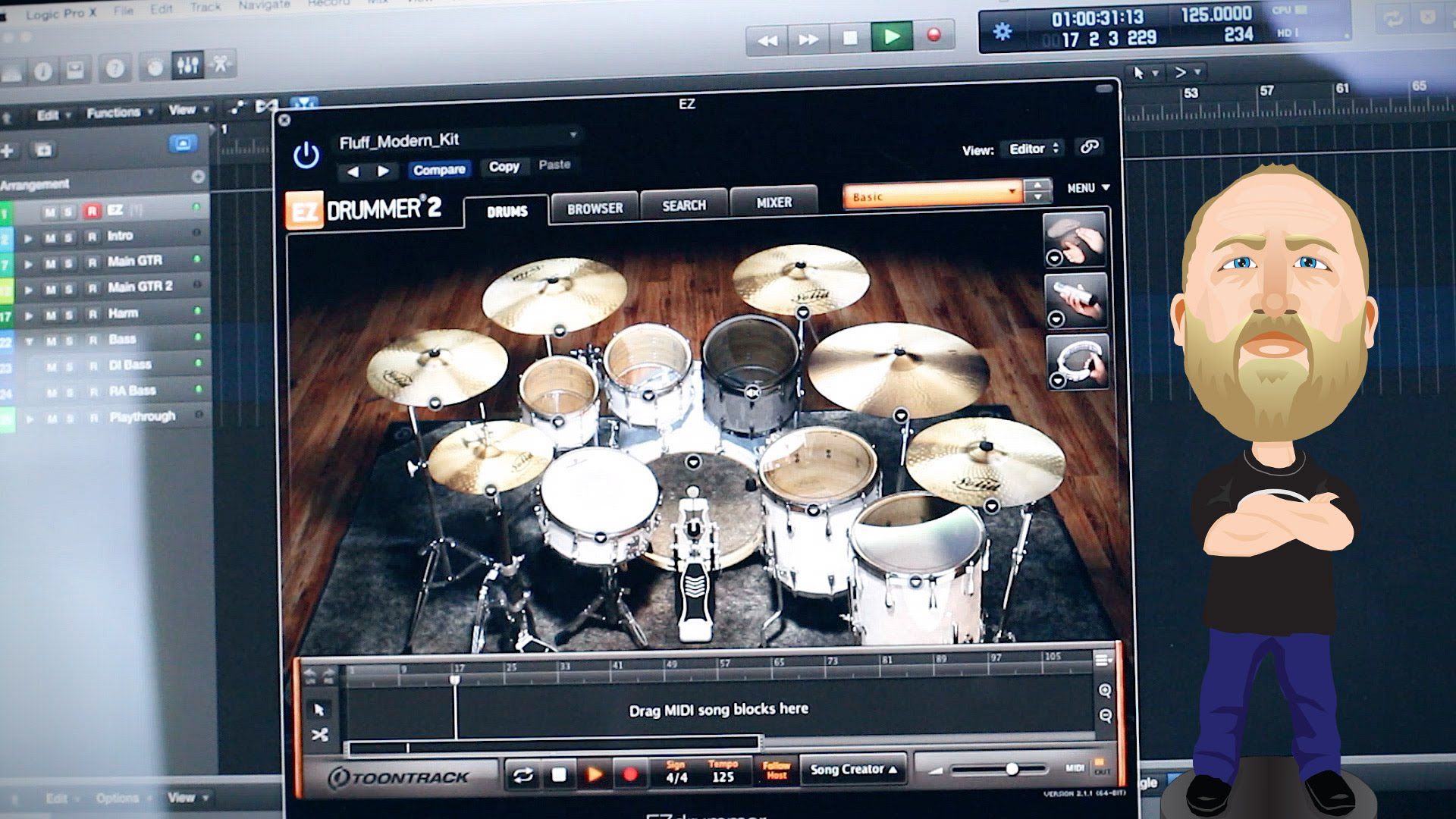Viewport: 1456px width, 819px height.
Task: Add a new track with plus icon
Action: (8, 151)
